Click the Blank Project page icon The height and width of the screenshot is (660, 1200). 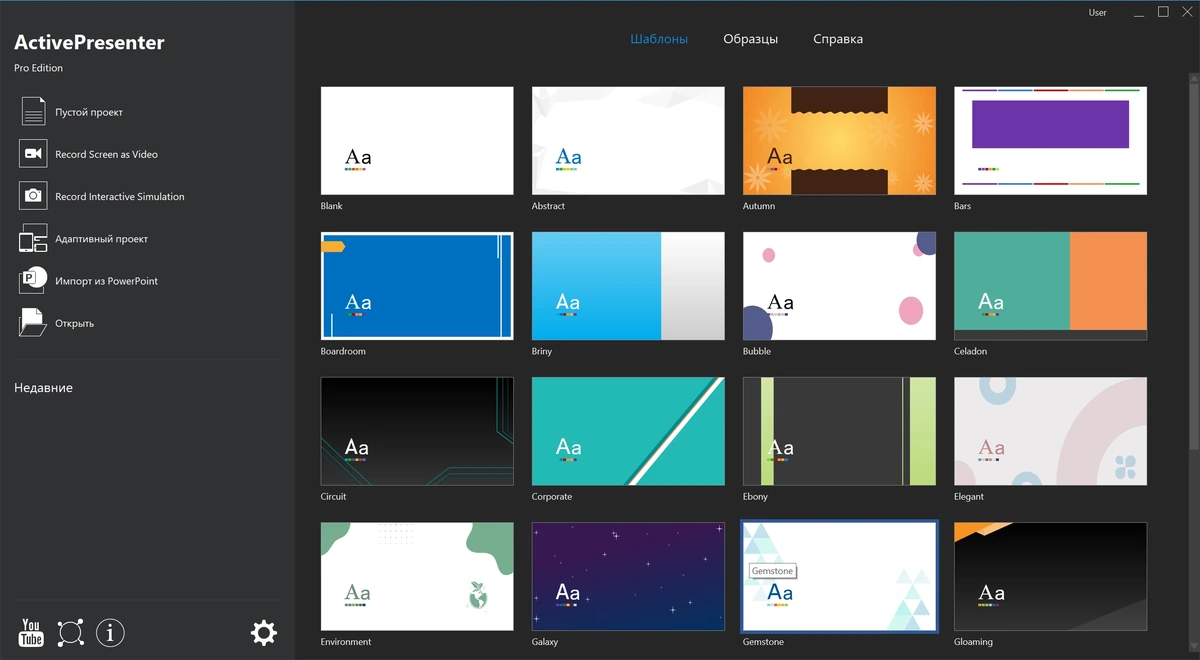pos(33,111)
